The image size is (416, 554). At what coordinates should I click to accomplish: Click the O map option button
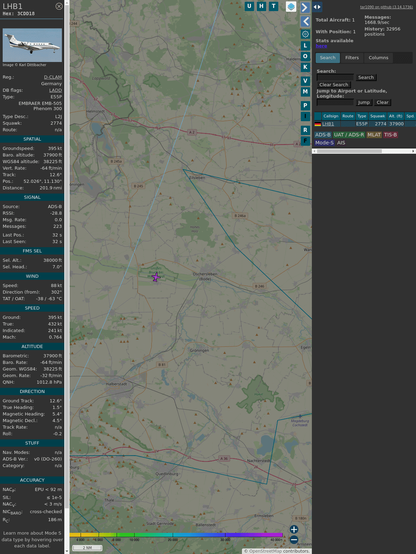coord(305,56)
